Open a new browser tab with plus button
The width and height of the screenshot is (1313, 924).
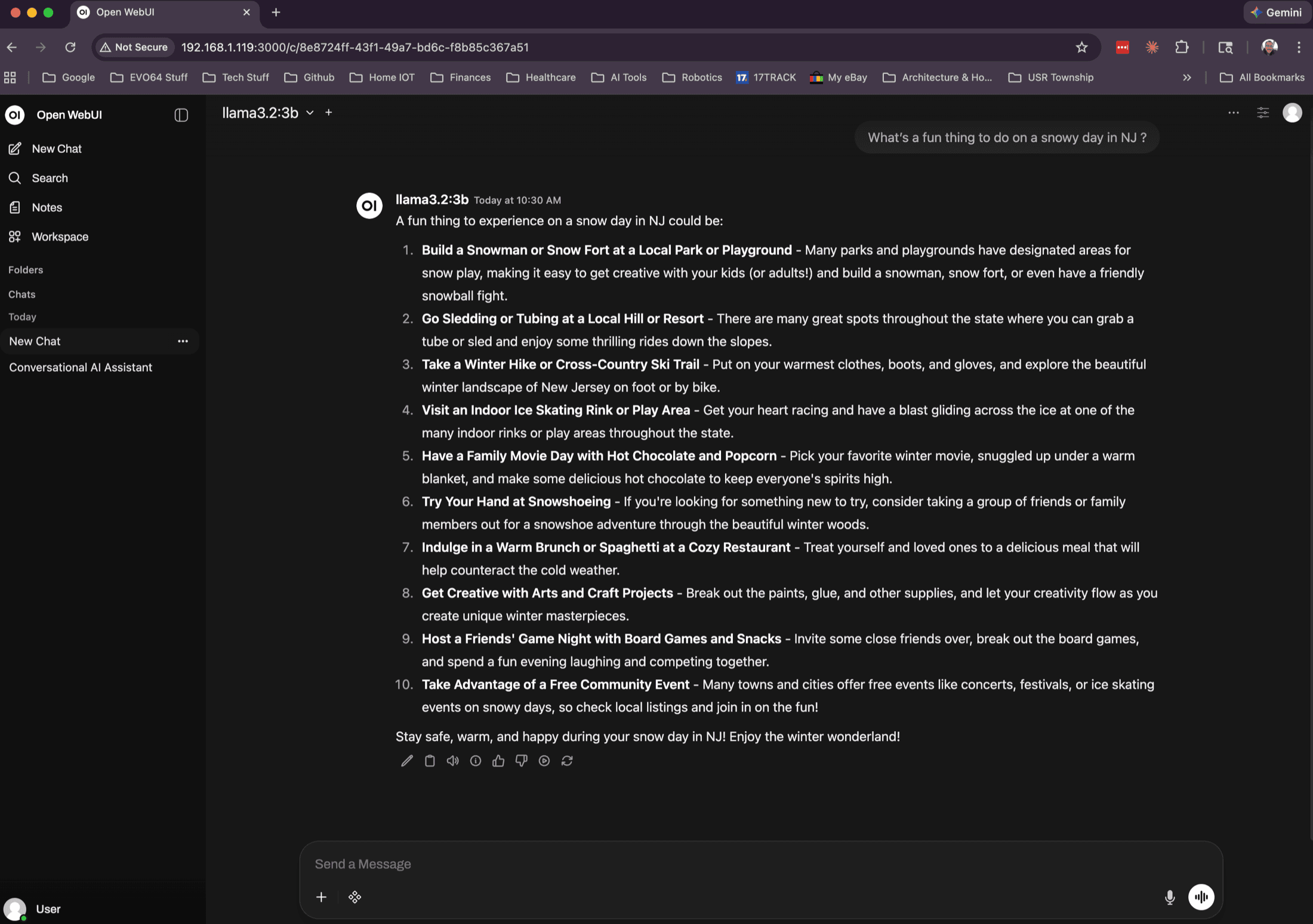point(276,12)
